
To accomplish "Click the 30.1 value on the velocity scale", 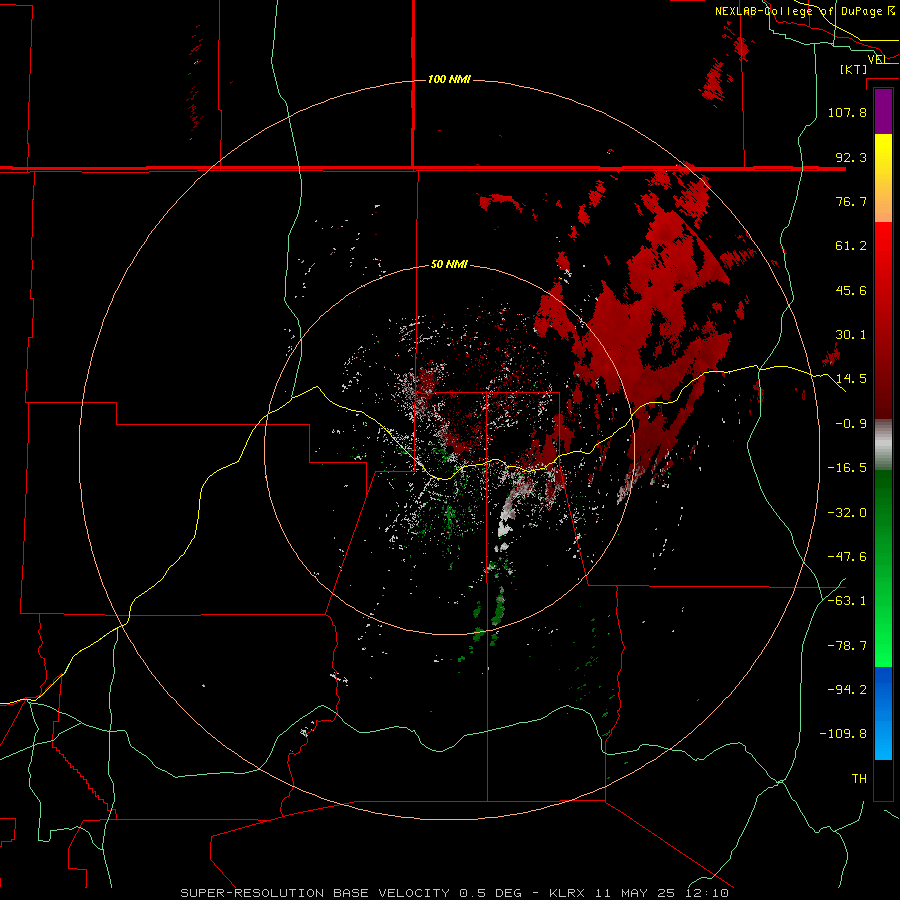I will [851, 335].
